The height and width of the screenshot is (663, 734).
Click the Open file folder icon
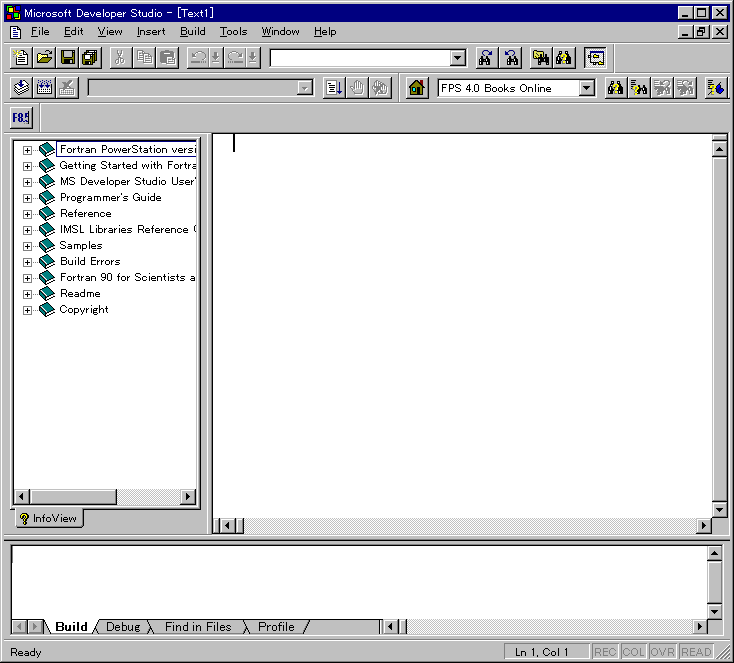(x=44, y=58)
